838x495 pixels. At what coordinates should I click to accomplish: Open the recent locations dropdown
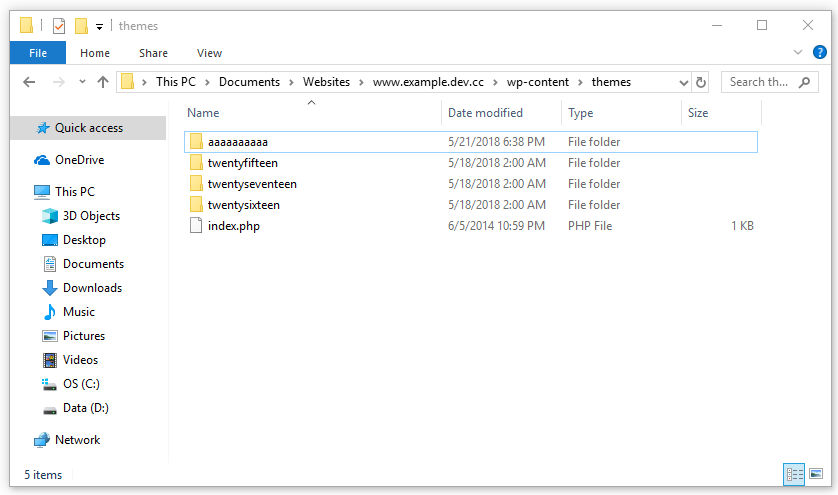(82, 82)
